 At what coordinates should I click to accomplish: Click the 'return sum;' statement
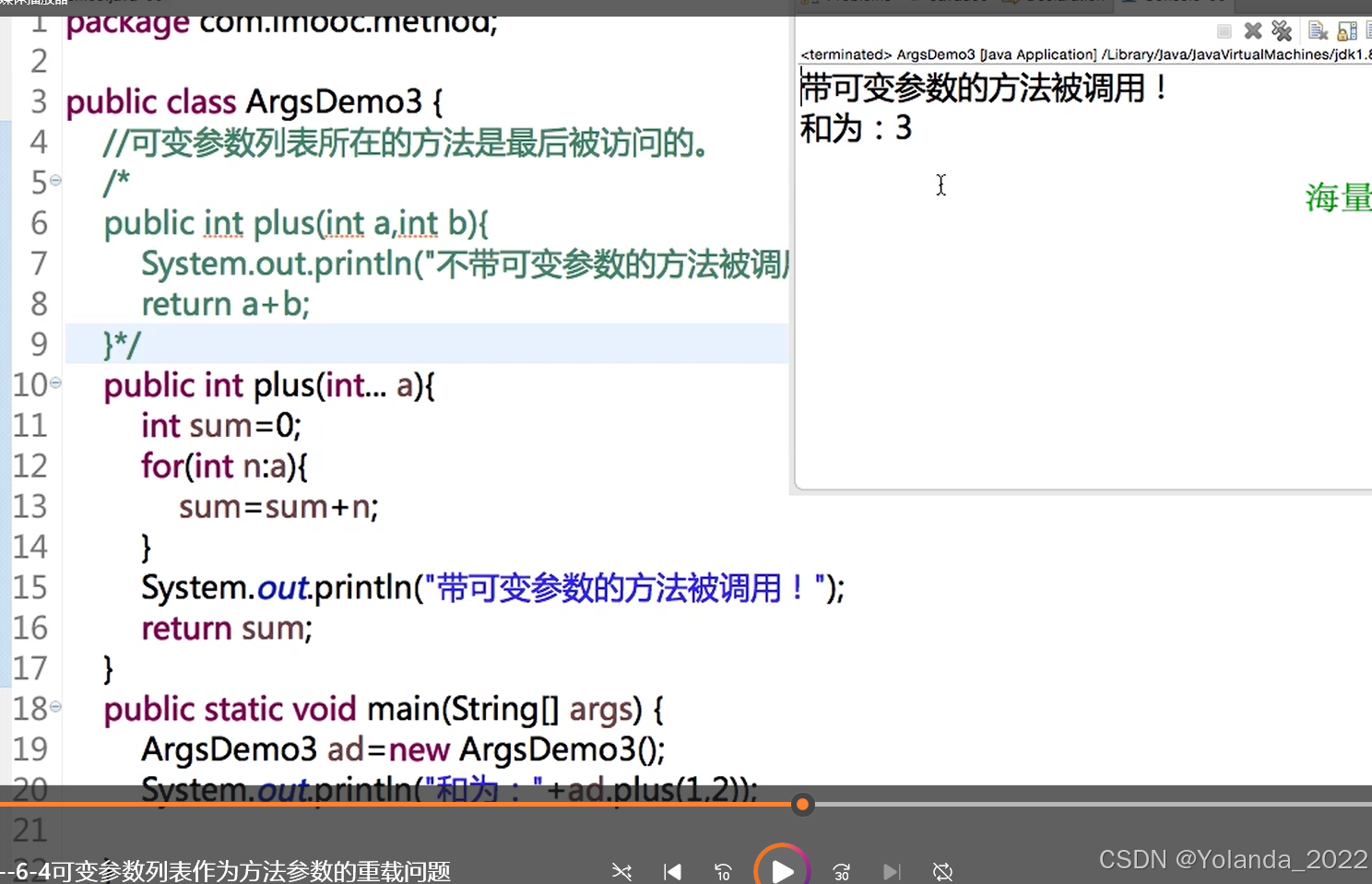pyautogui.click(x=227, y=629)
